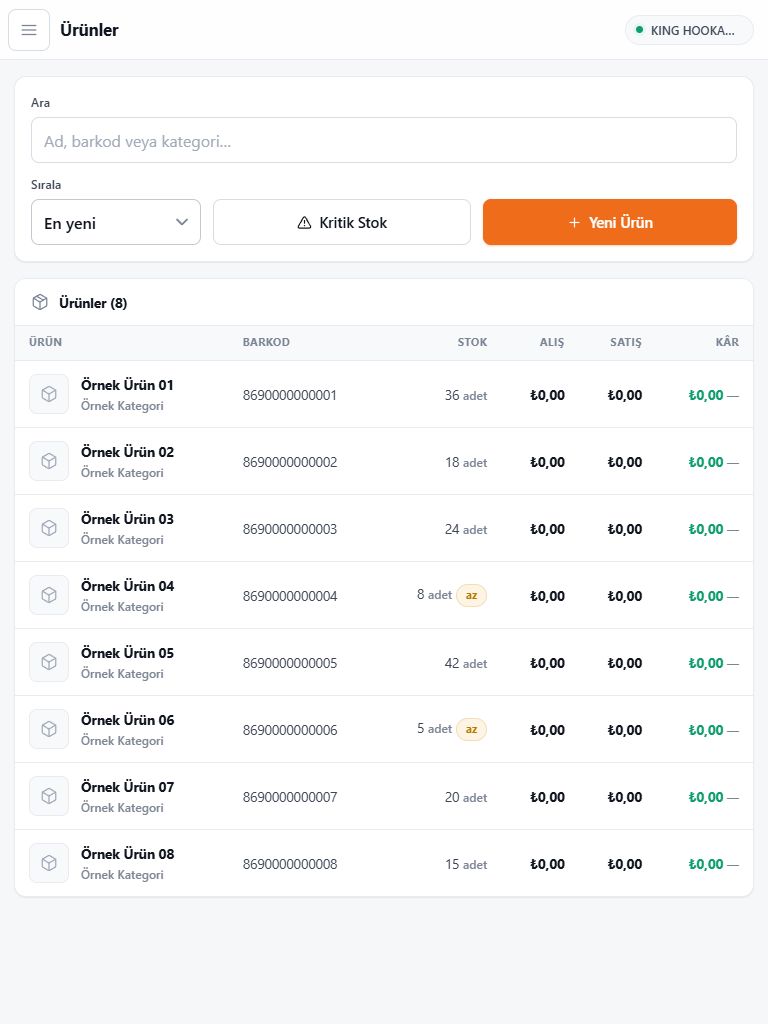Sort by the STOK column header
Viewport: 768px width, 1024px height.
[x=472, y=342]
